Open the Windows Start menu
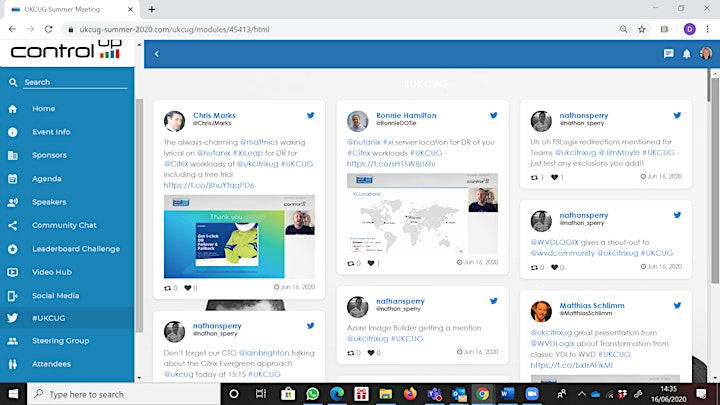Image resolution: width=720 pixels, height=405 pixels. (13, 394)
